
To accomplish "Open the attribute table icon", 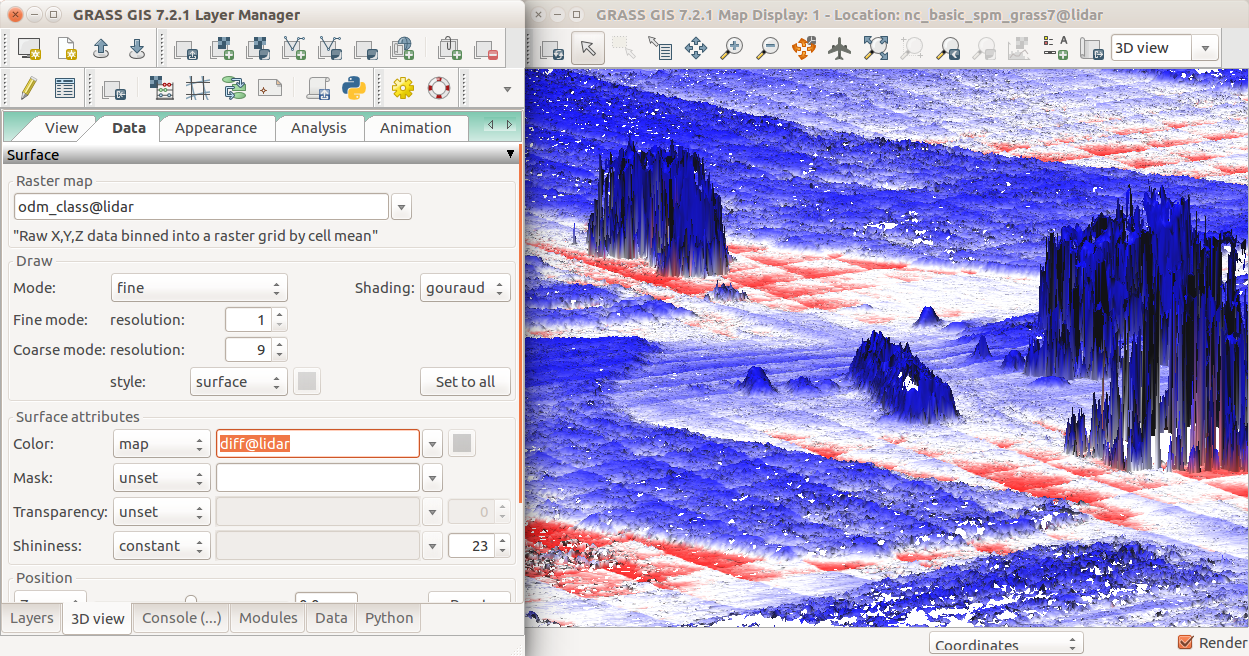I will point(65,88).
